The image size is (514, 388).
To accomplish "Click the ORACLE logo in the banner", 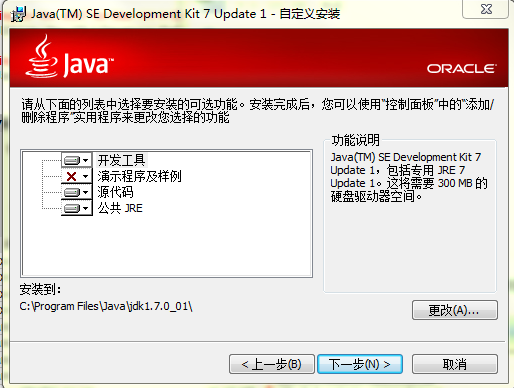I will 462,69.
